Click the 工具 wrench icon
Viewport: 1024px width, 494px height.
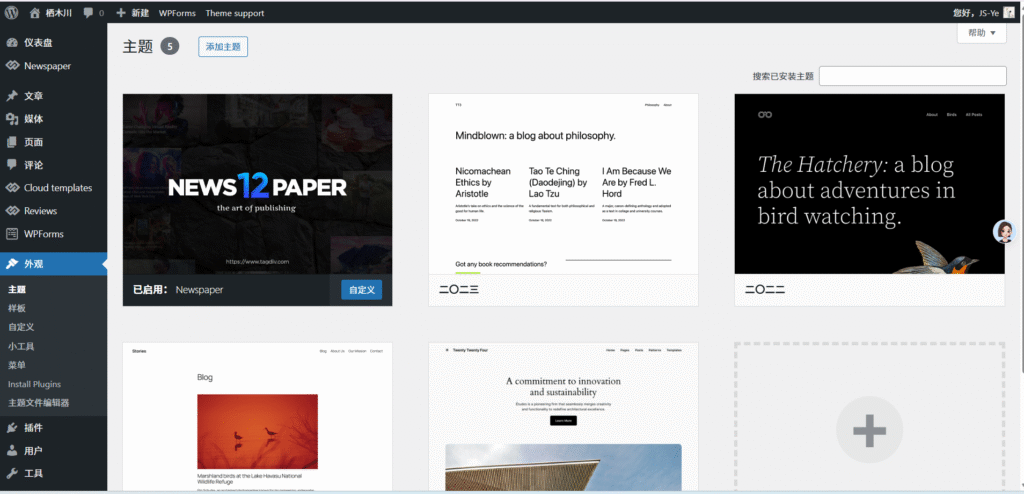point(12,474)
